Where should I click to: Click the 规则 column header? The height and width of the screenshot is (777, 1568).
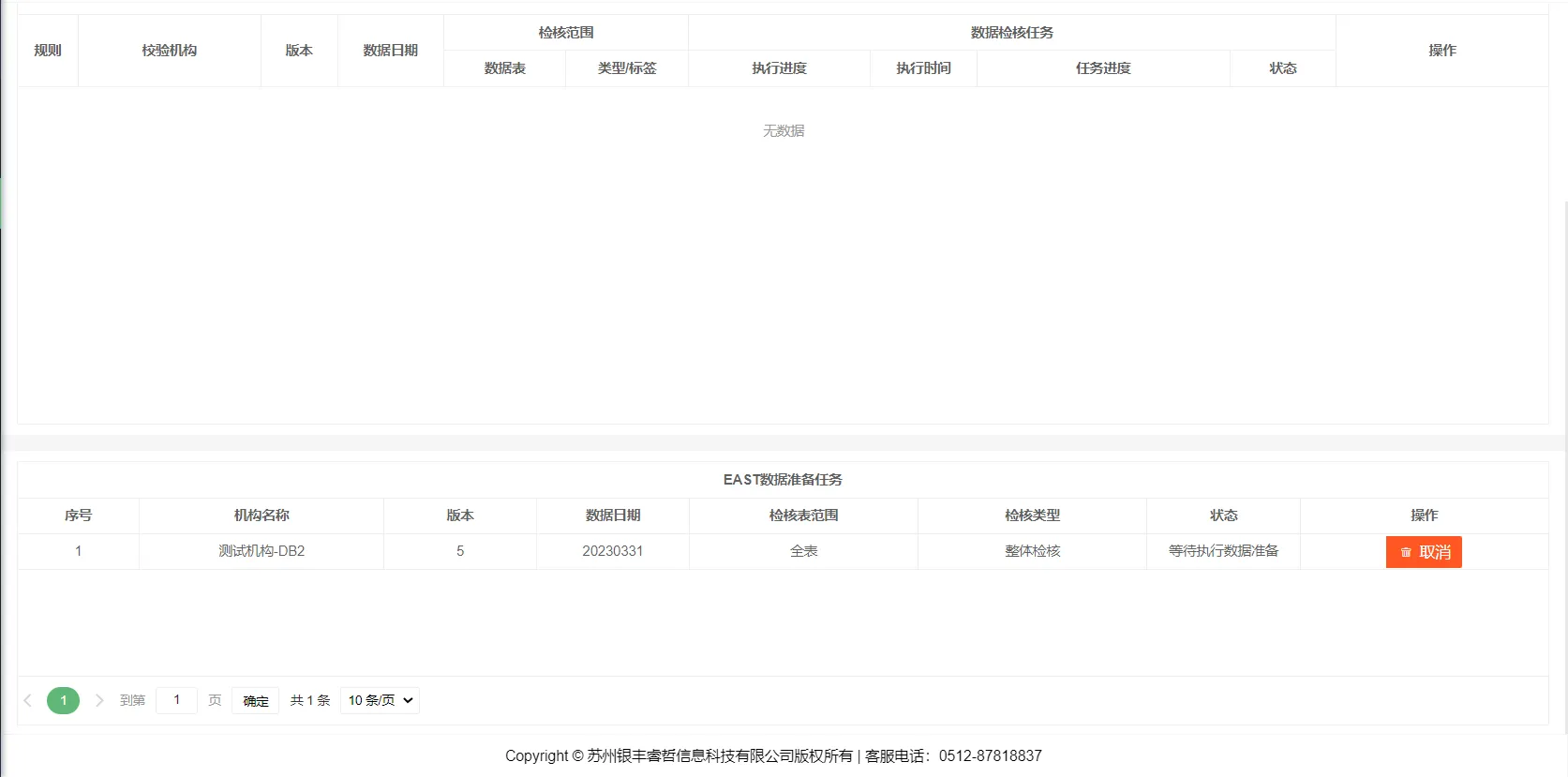tap(48, 51)
